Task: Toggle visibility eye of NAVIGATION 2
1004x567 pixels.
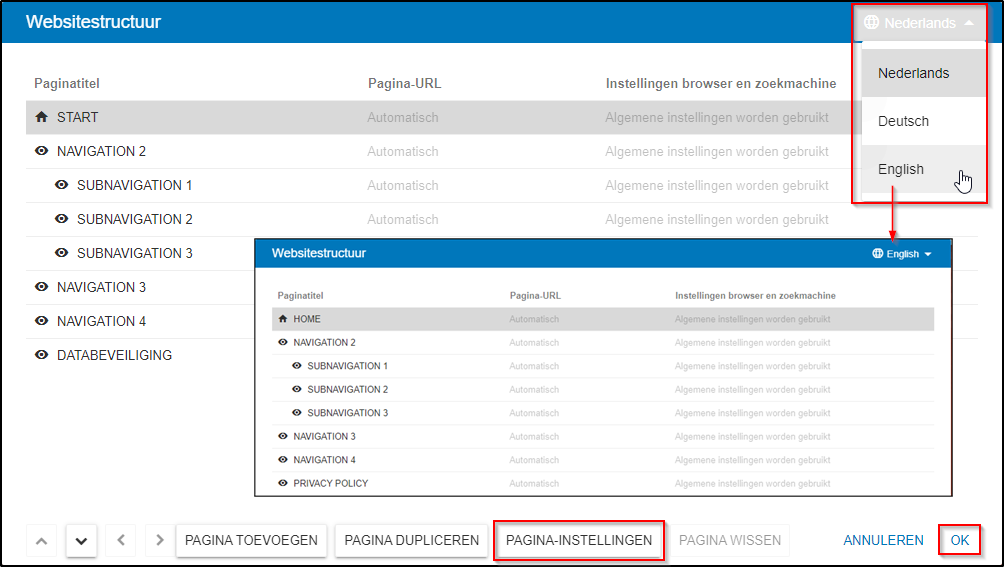Action: [x=41, y=151]
